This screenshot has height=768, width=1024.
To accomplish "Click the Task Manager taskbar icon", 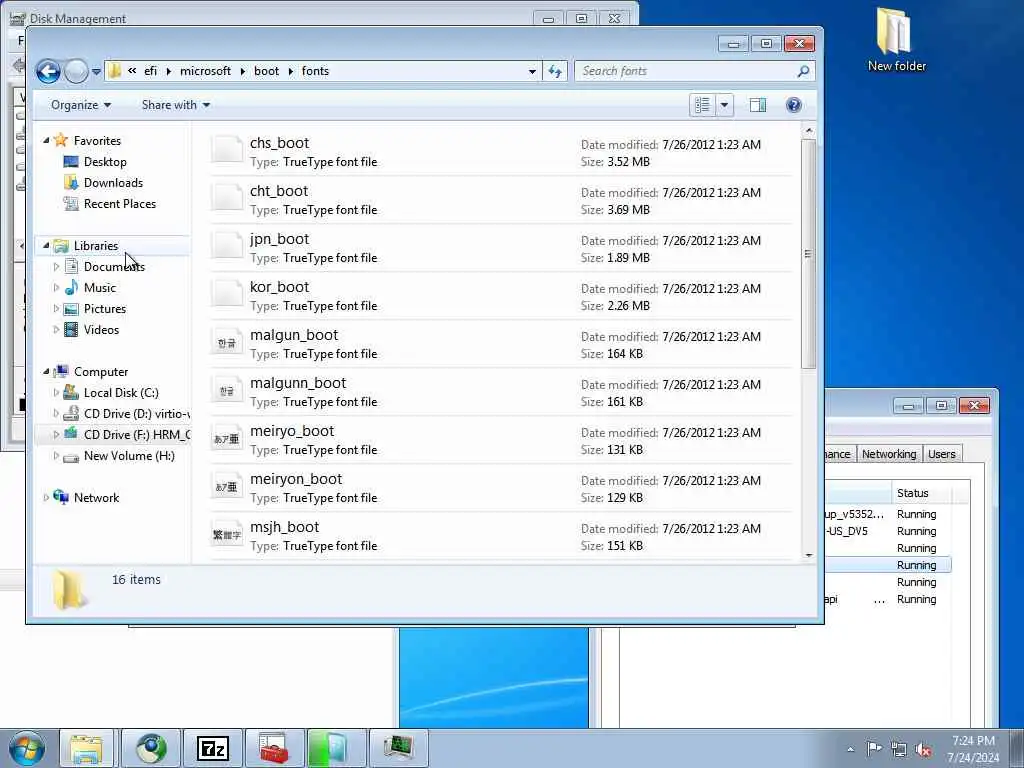I will pos(398,748).
